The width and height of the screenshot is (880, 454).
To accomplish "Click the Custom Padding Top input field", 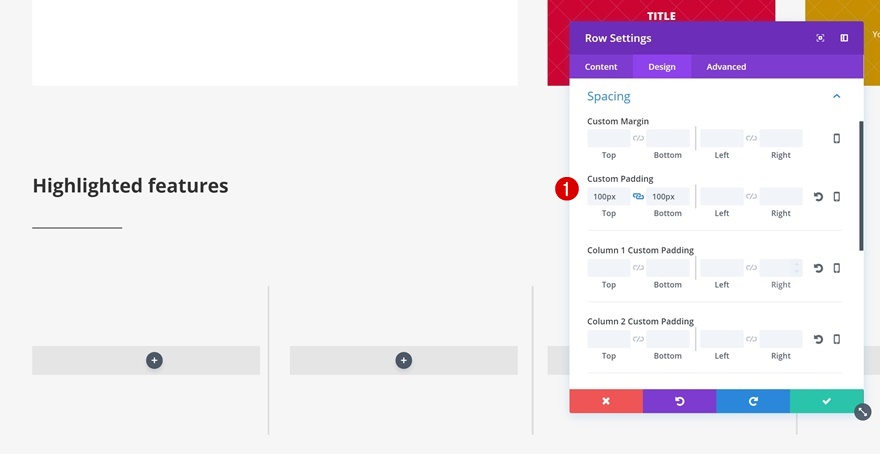I will click(x=608, y=197).
